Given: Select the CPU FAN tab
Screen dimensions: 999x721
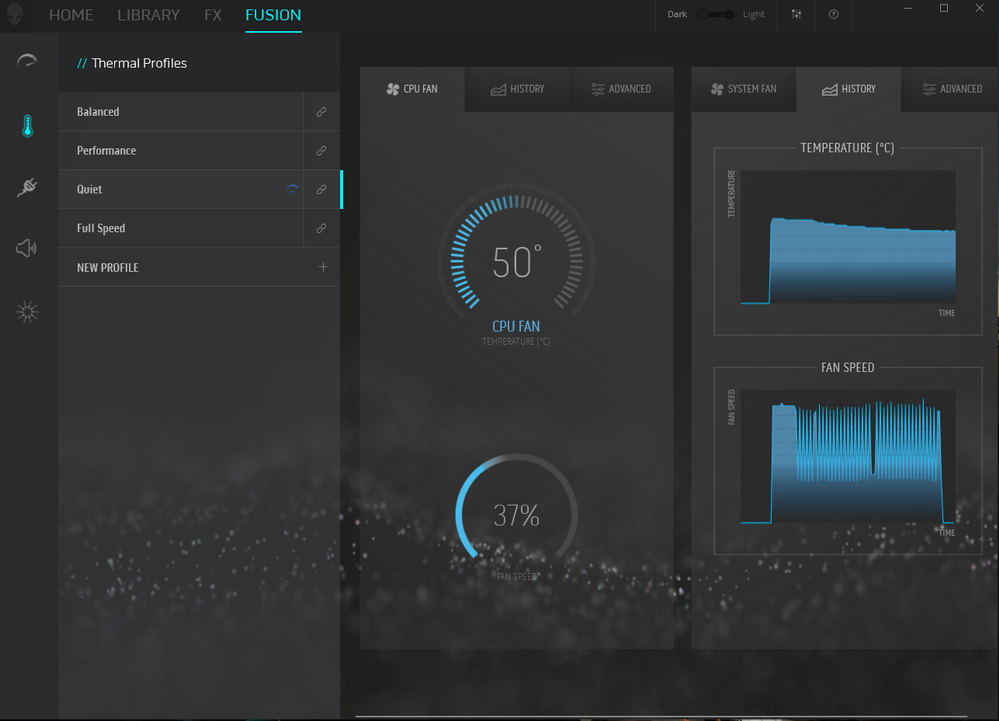Looking at the screenshot, I should [412, 89].
